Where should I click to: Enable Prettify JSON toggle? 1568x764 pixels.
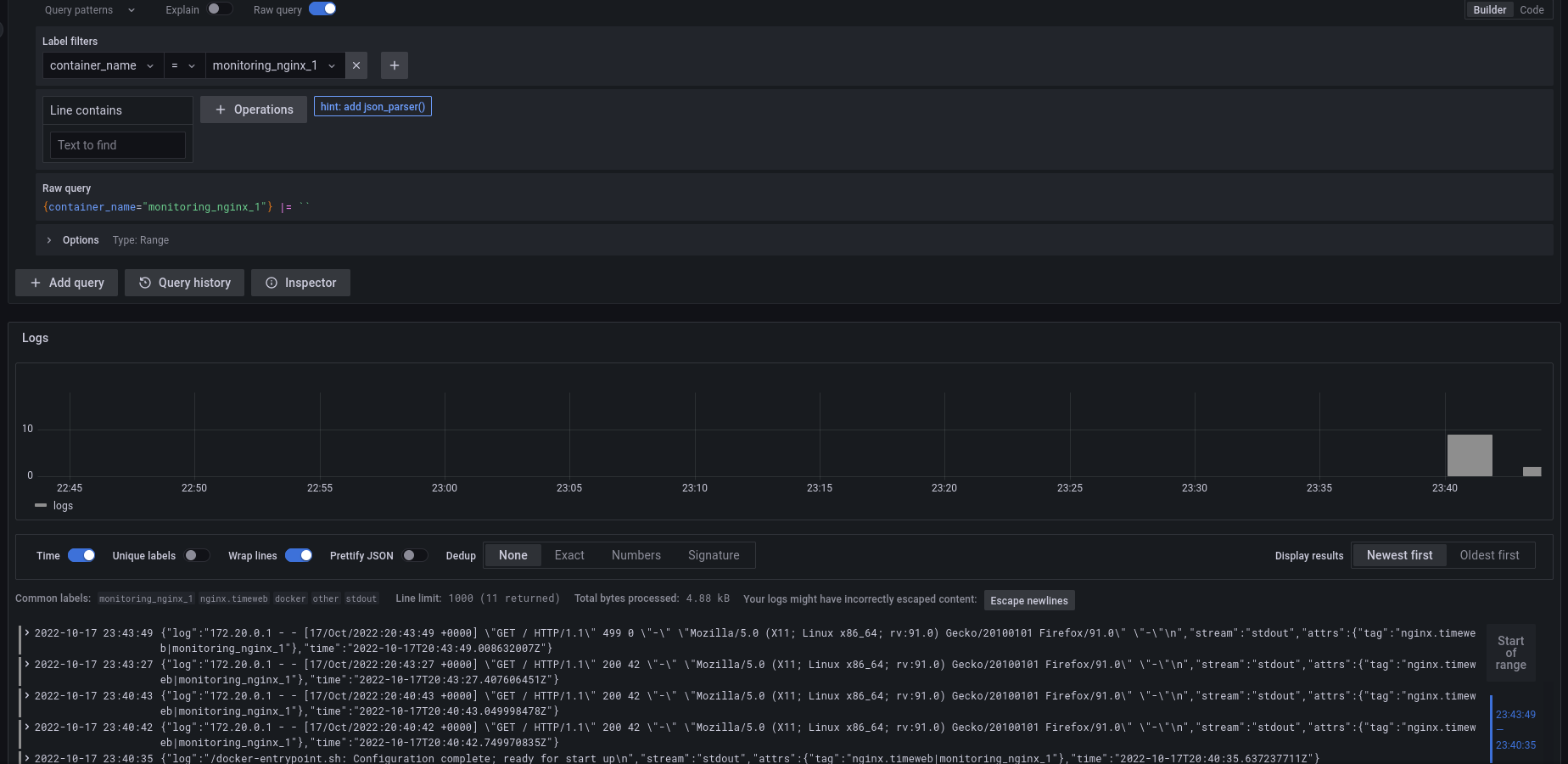[414, 555]
